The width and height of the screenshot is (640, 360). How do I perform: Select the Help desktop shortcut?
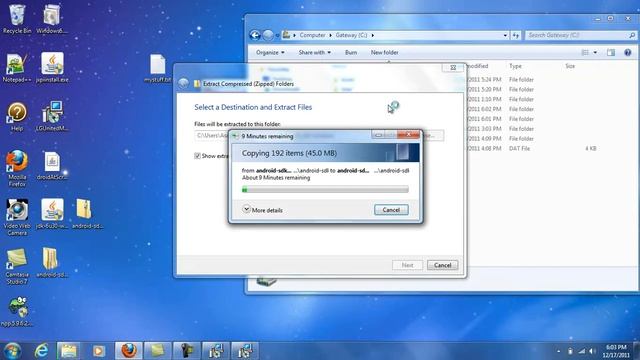pyautogui.click(x=17, y=117)
